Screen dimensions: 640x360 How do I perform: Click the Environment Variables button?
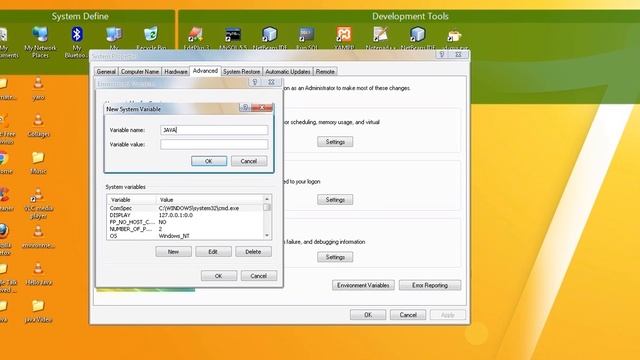click(363, 285)
